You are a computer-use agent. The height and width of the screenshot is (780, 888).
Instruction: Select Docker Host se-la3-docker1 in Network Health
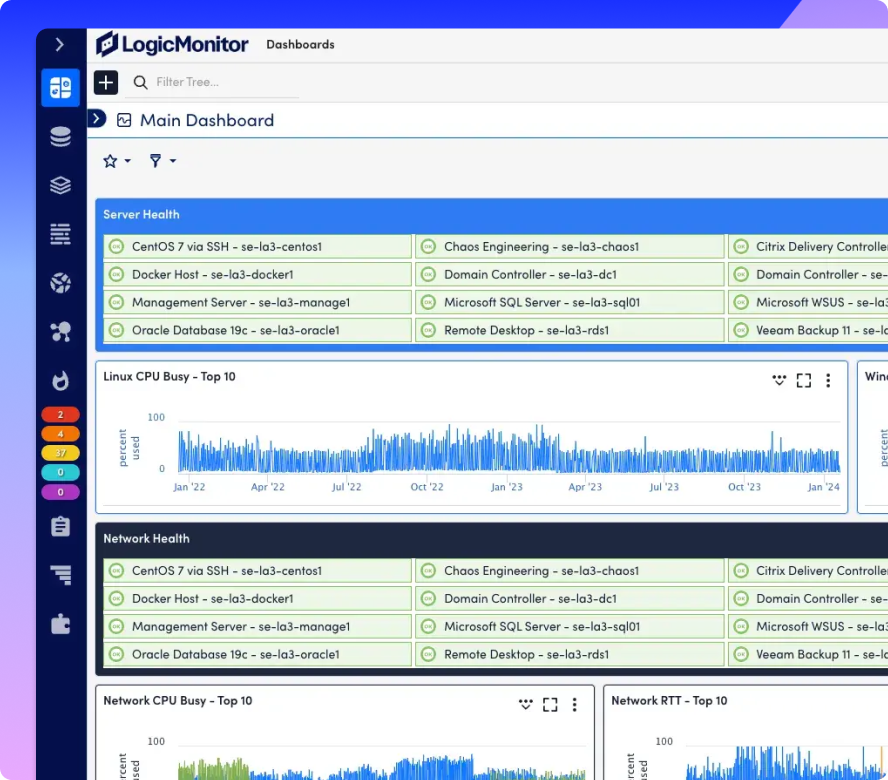click(x=257, y=599)
